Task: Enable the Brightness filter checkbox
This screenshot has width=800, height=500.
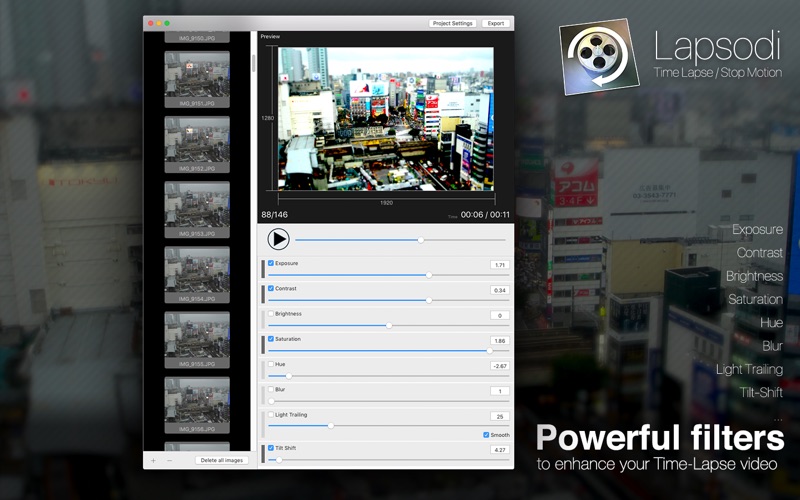Action: (x=271, y=314)
